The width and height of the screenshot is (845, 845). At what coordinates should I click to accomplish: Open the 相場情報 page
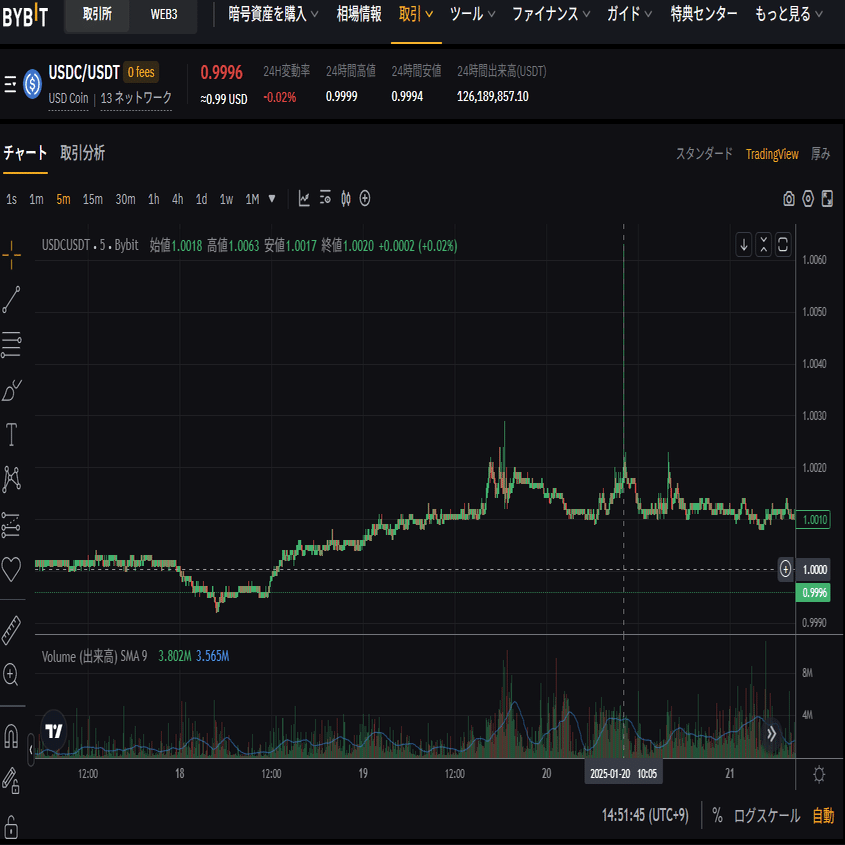coord(359,14)
